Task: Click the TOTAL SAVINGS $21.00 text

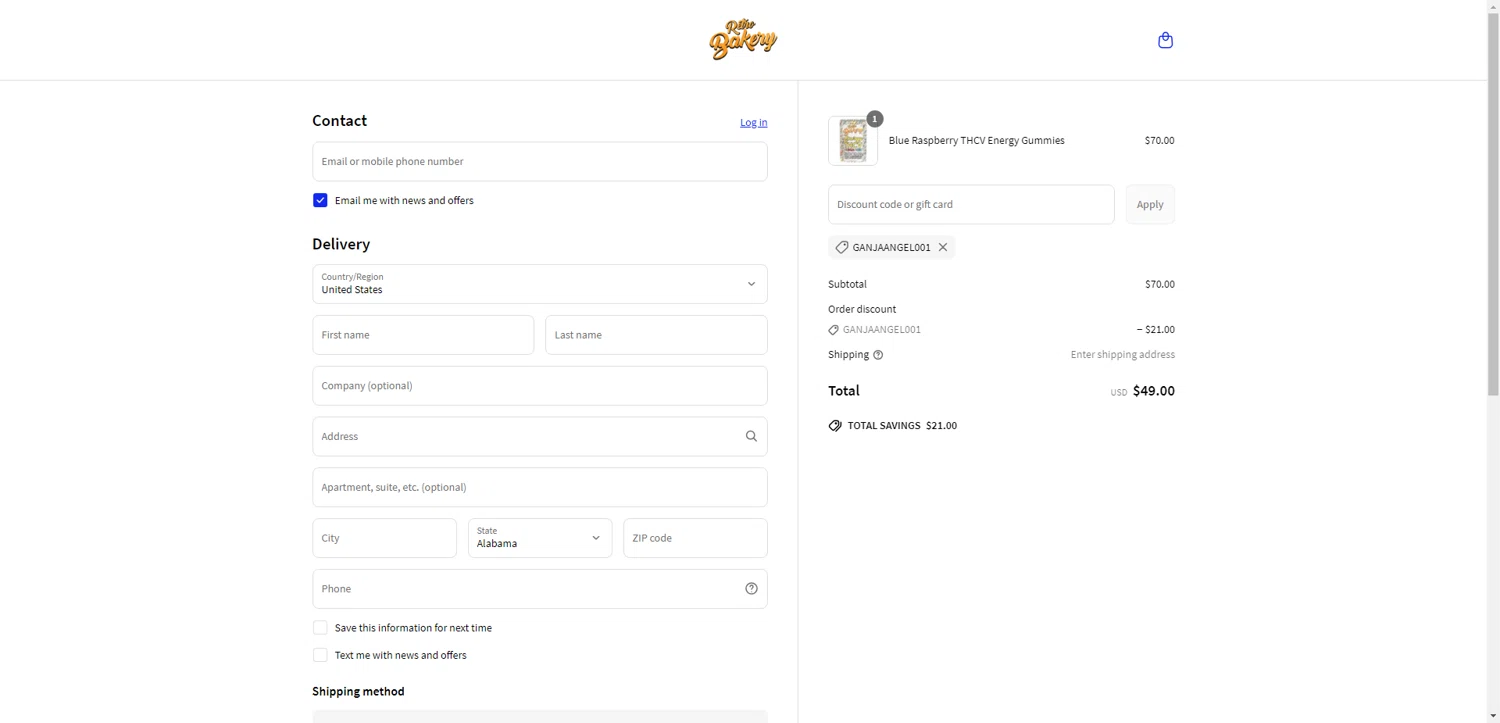Action: 902,426
